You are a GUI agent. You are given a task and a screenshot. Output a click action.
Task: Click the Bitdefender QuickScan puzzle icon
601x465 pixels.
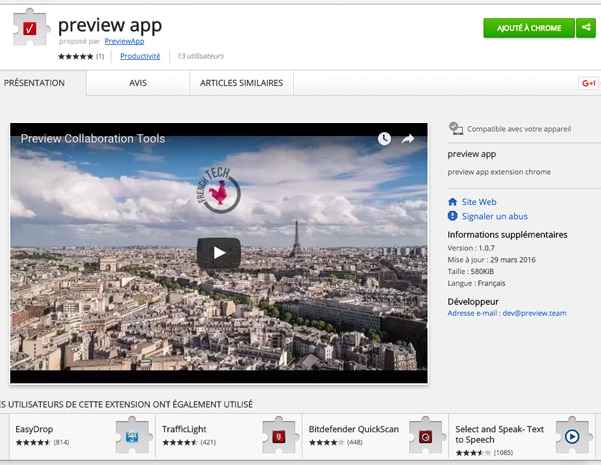425,435
